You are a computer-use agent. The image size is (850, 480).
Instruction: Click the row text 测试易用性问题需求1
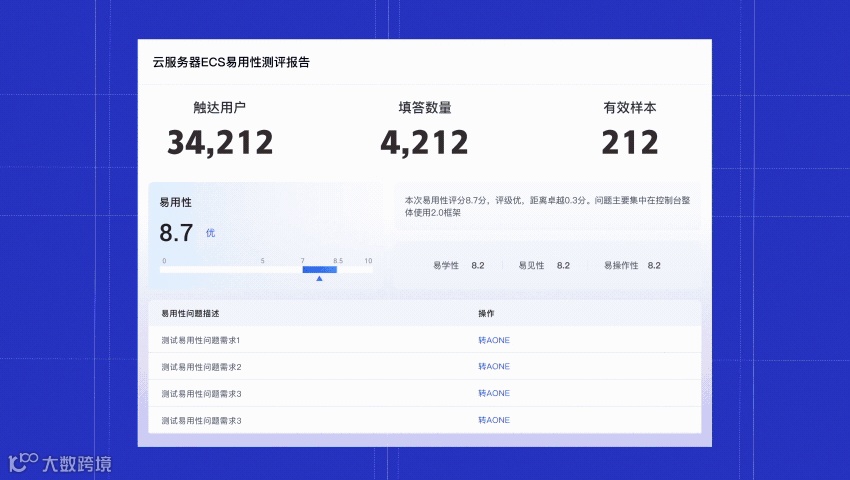click(x=201, y=340)
